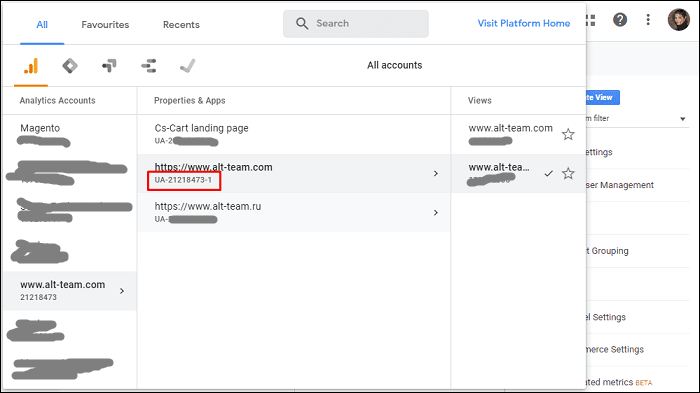Select the Cs-Cart landing page property
The image size is (700, 393).
(294, 134)
